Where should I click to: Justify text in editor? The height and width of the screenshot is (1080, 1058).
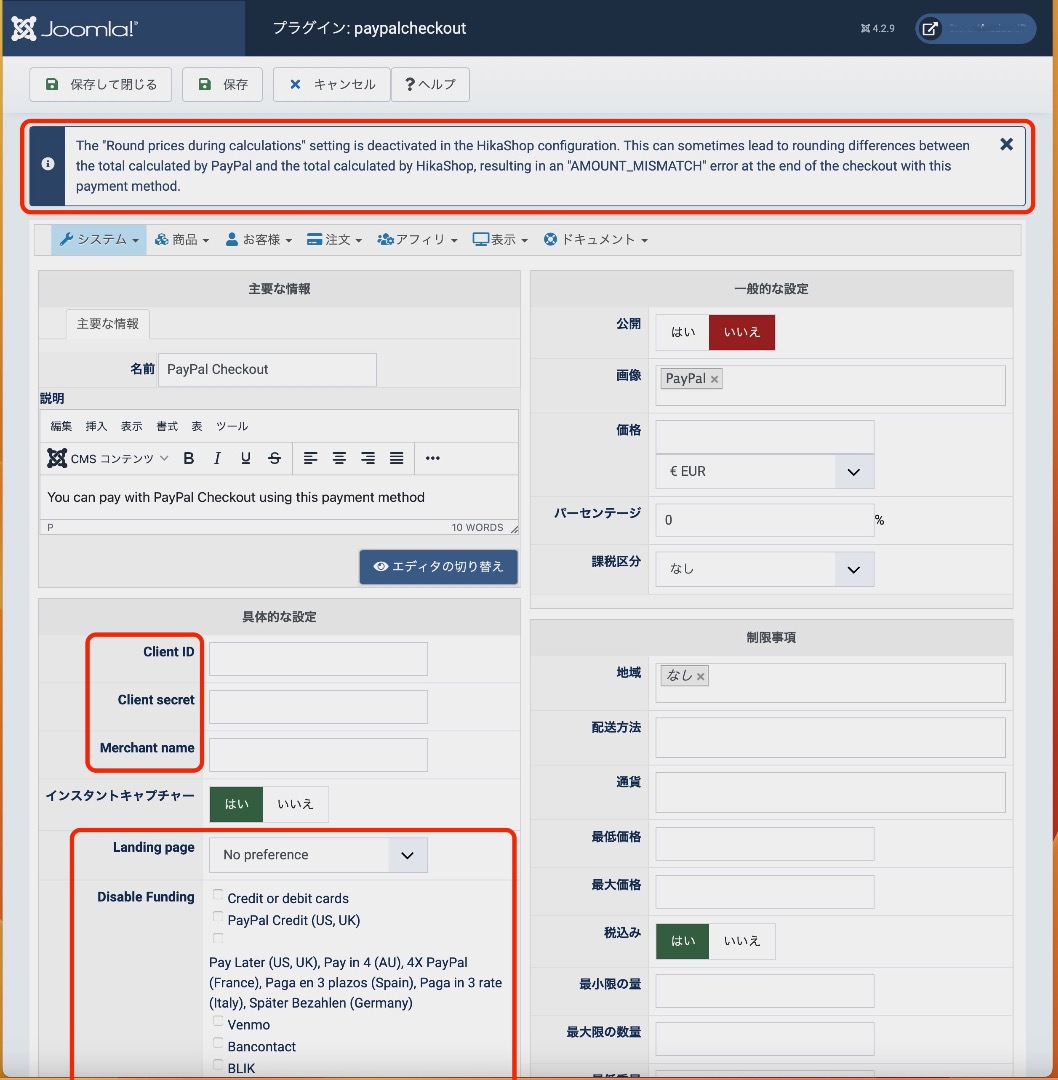(397, 458)
